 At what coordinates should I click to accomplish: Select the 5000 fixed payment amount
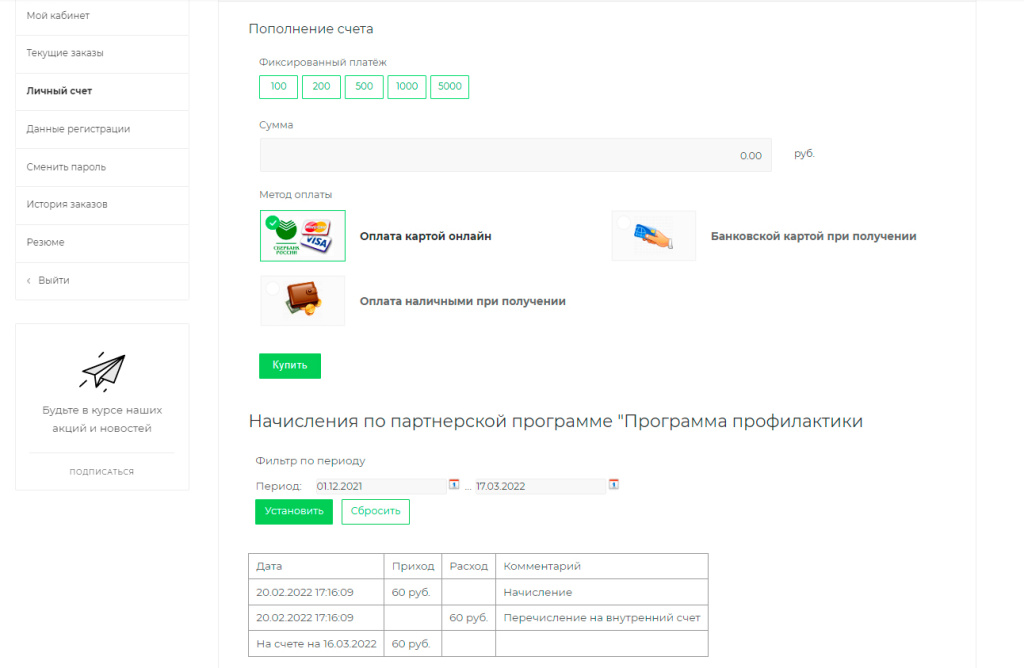449,86
